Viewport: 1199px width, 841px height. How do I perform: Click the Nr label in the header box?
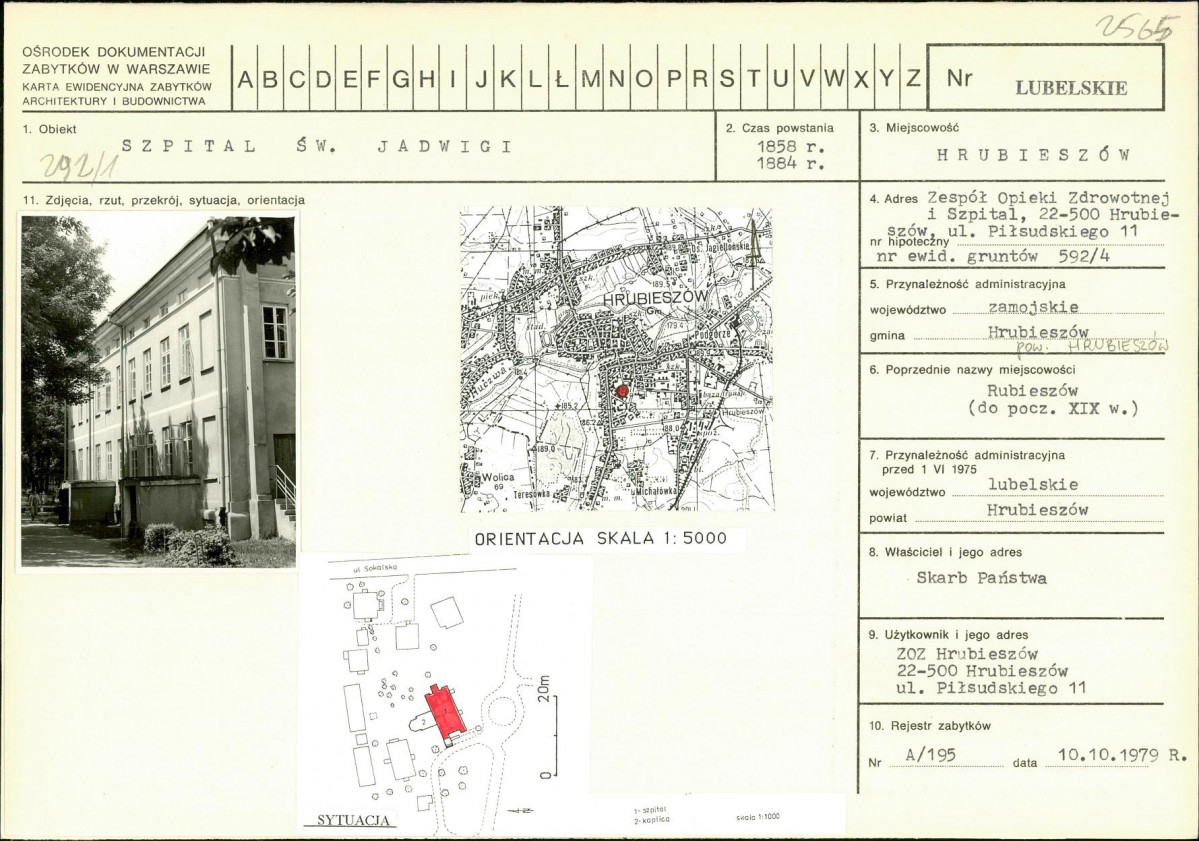[959, 79]
